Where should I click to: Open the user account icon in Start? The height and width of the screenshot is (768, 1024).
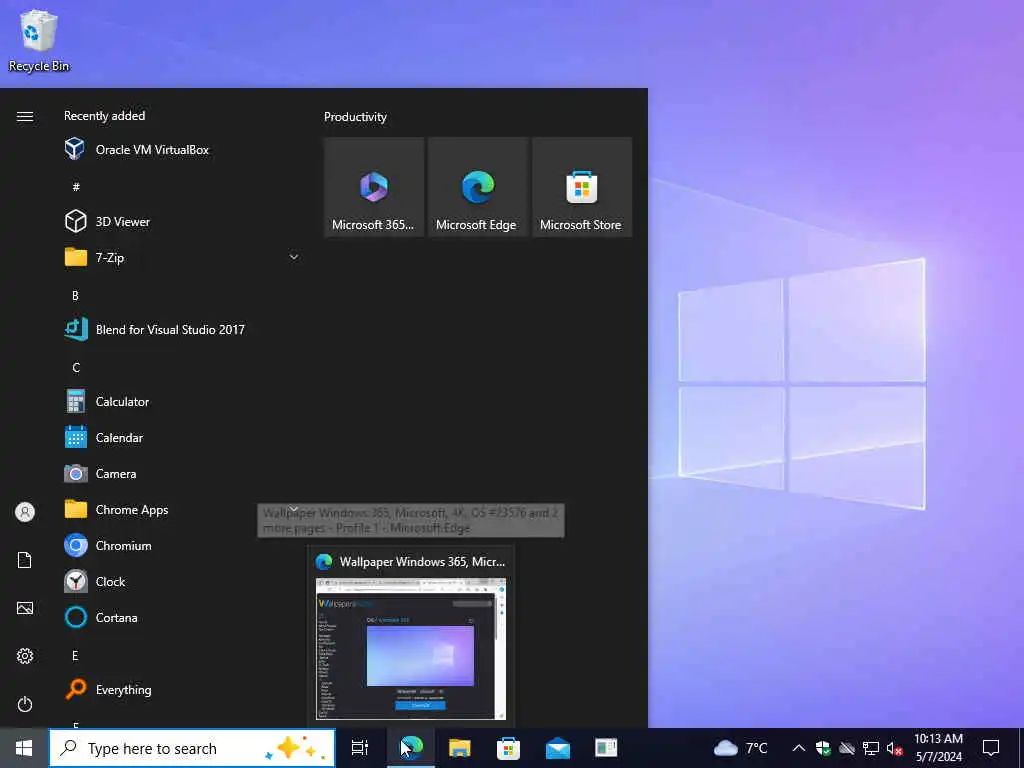pos(25,512)
